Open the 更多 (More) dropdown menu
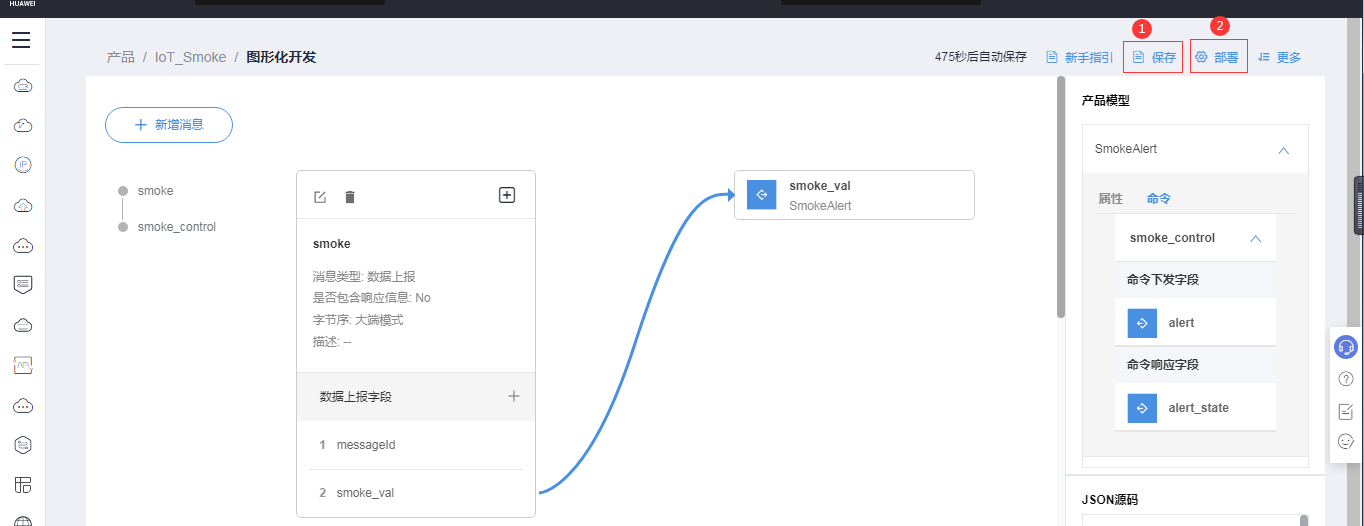The image size is (1364, 526). click(1280, 58)
